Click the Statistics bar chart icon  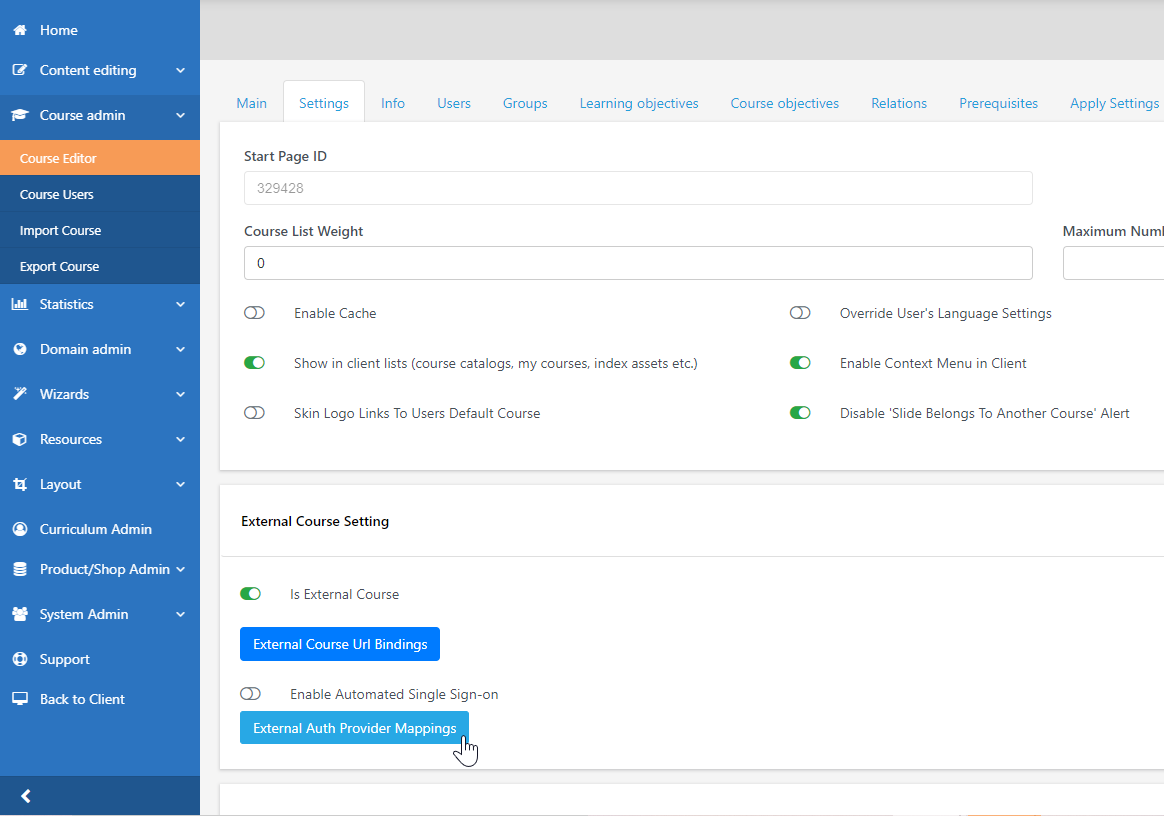click(20, 304)
